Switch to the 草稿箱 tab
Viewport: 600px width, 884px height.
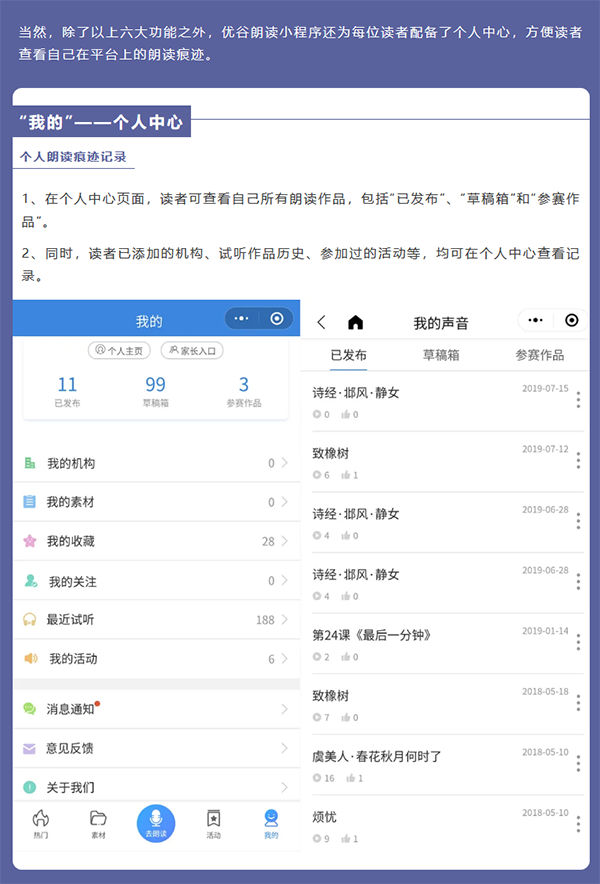[x=441, y=355]
